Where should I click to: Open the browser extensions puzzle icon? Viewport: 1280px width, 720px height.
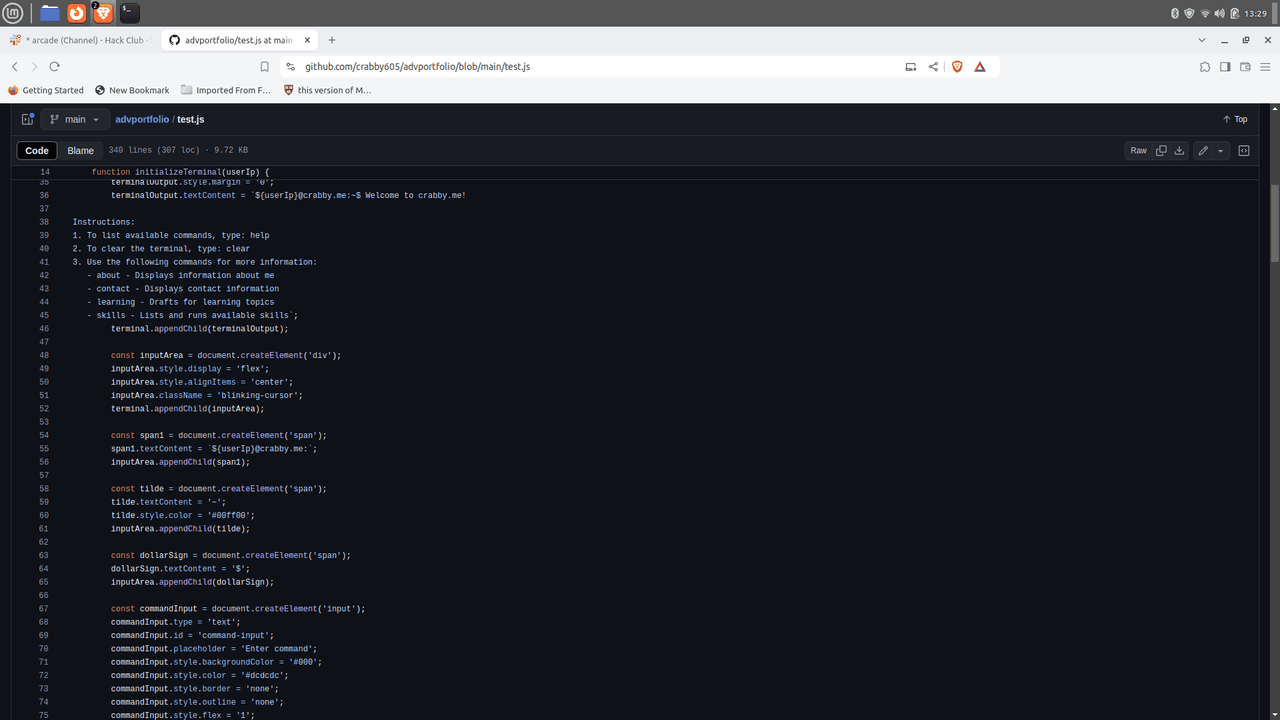pyautogui.click(x=1205, y=67)
